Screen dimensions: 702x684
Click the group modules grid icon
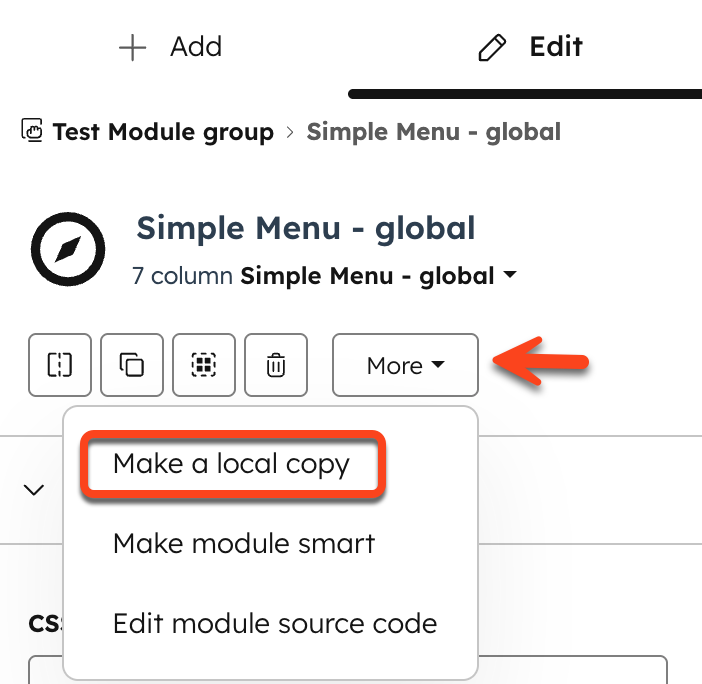click(204, 365)
